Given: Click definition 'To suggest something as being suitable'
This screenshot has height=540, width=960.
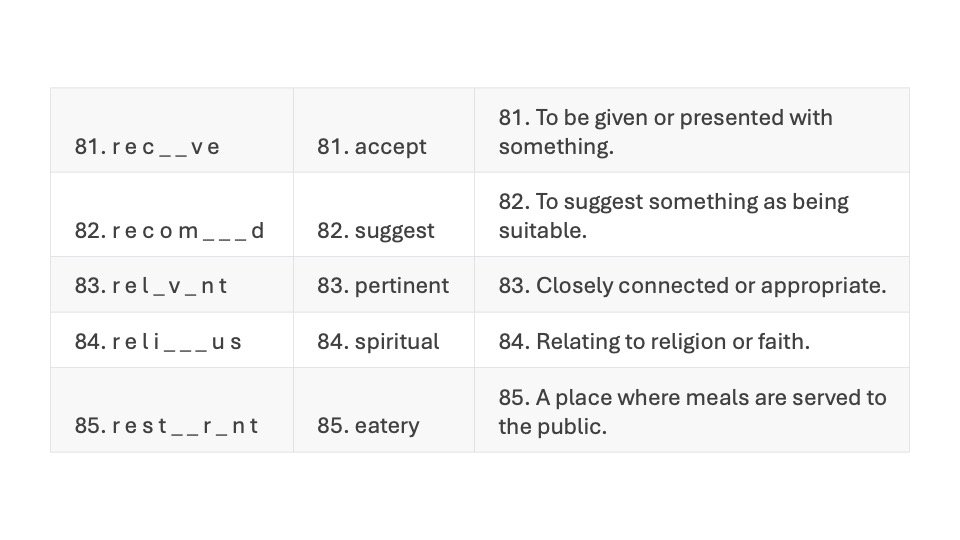Looking at the screenshot, I should click(673, 216).
